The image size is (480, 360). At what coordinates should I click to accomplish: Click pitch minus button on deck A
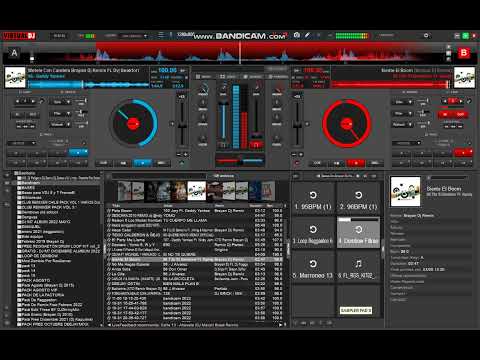click(x=179, y=154)
